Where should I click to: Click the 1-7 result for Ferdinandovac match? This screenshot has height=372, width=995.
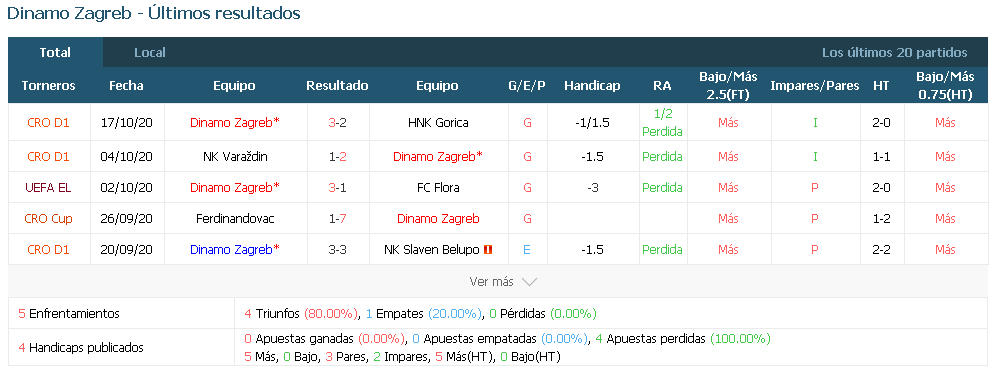[x=338, y=218]
